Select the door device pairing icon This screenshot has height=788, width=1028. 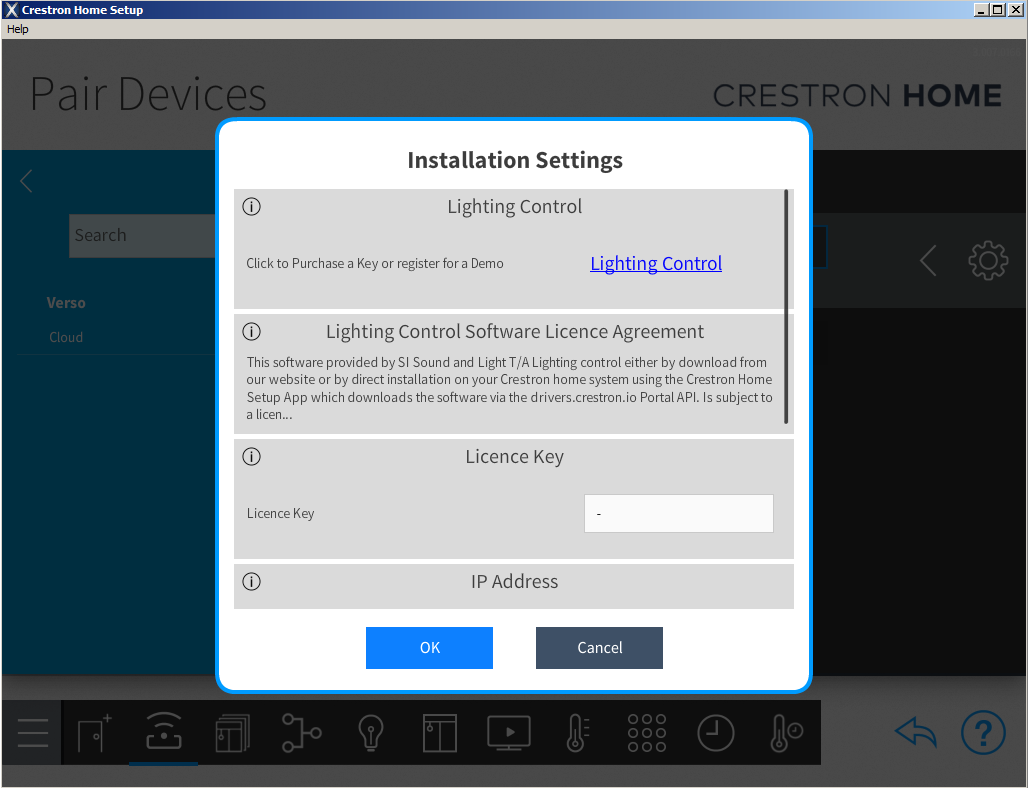coord(93,733)
